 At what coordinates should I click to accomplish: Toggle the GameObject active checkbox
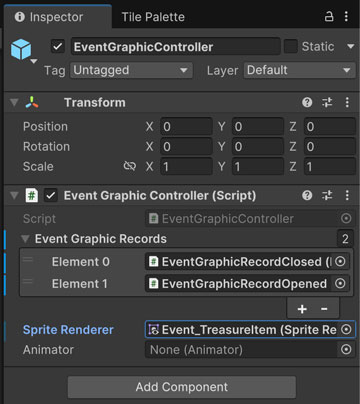(58, 46)
